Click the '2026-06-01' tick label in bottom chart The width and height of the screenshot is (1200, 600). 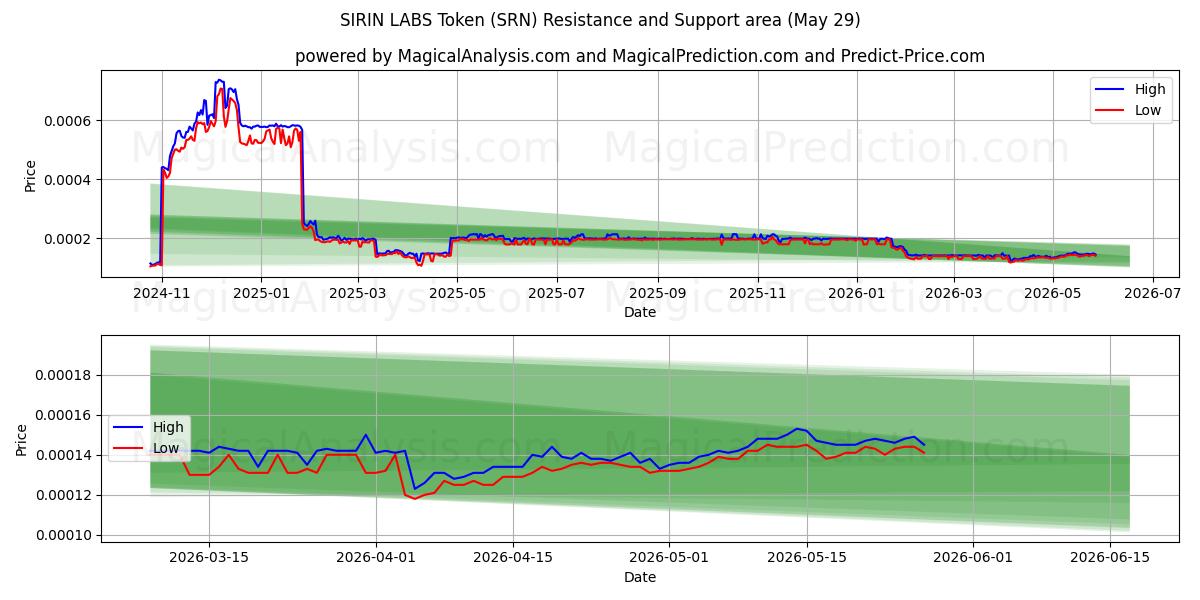[x=974, y=559]
